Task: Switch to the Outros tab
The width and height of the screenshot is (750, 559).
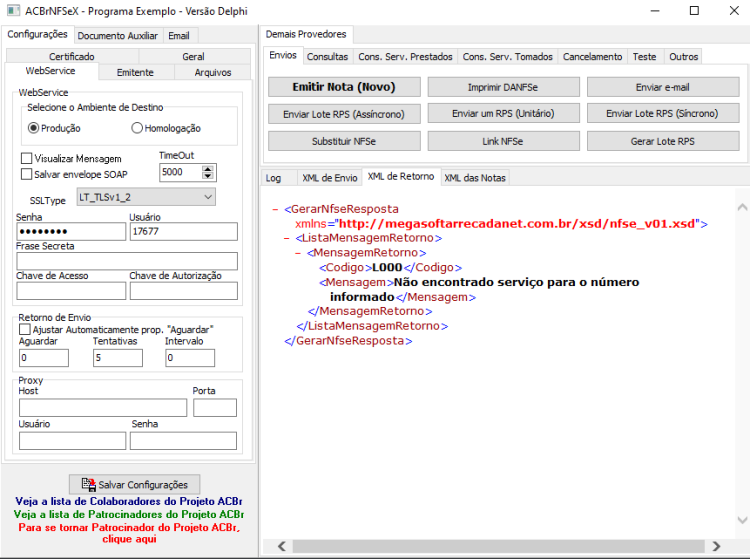Action: [x=684, y=56]
